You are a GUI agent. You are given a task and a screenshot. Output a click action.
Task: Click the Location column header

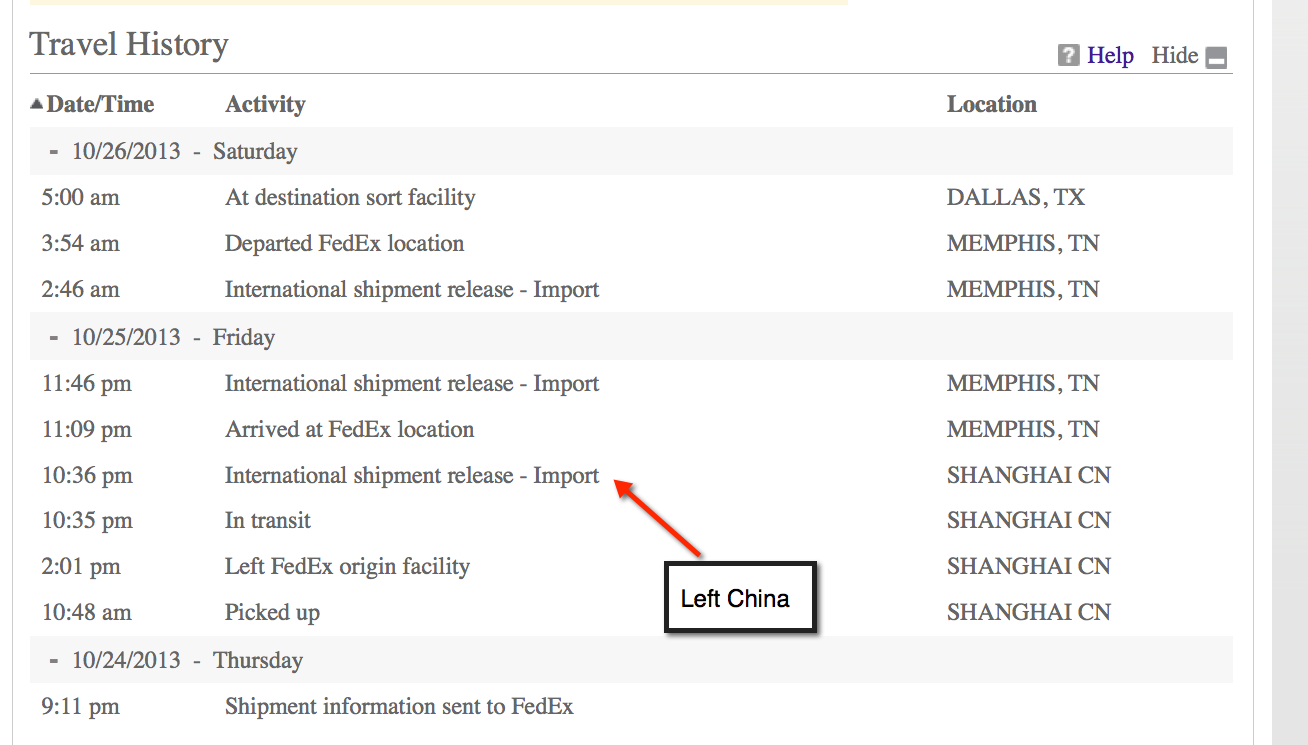[x=991, y=104]
